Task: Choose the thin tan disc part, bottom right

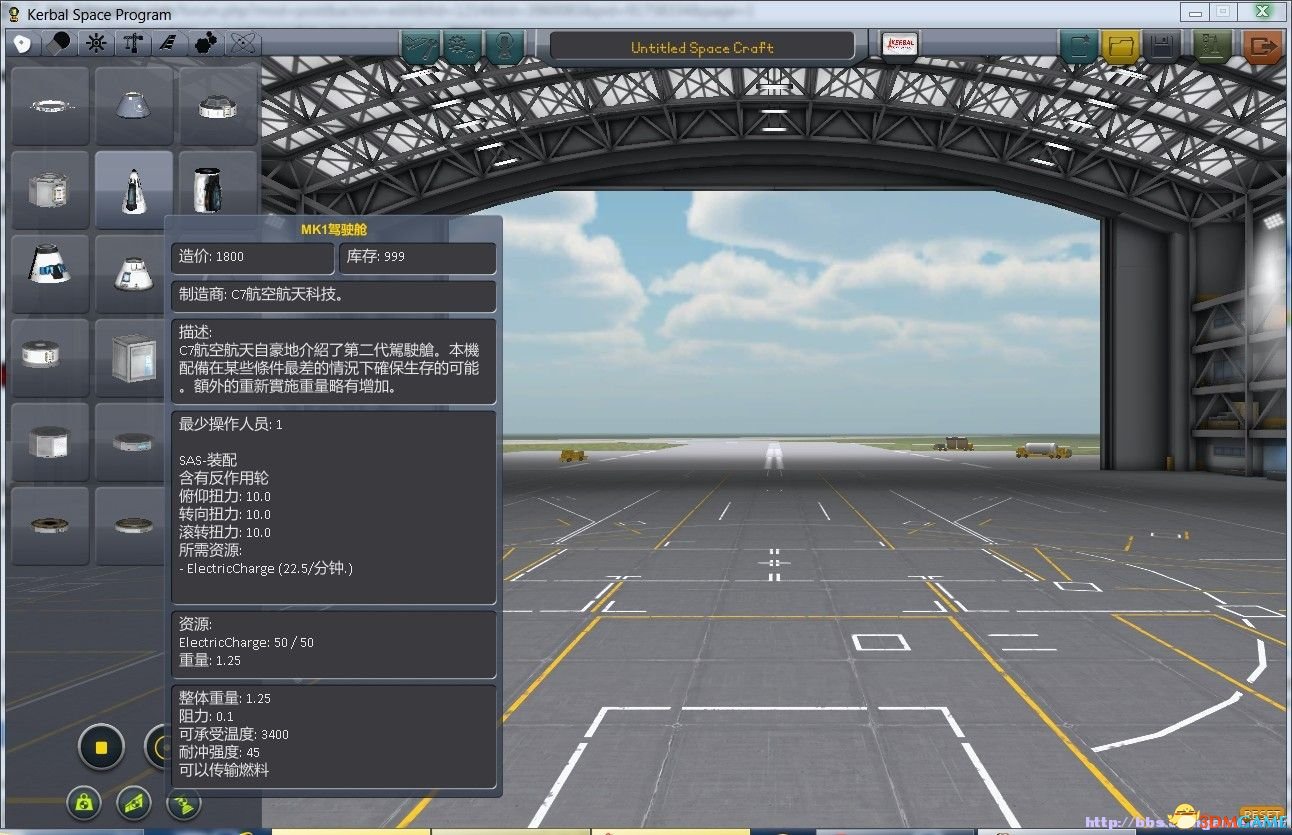Action: tap(130, 526)
